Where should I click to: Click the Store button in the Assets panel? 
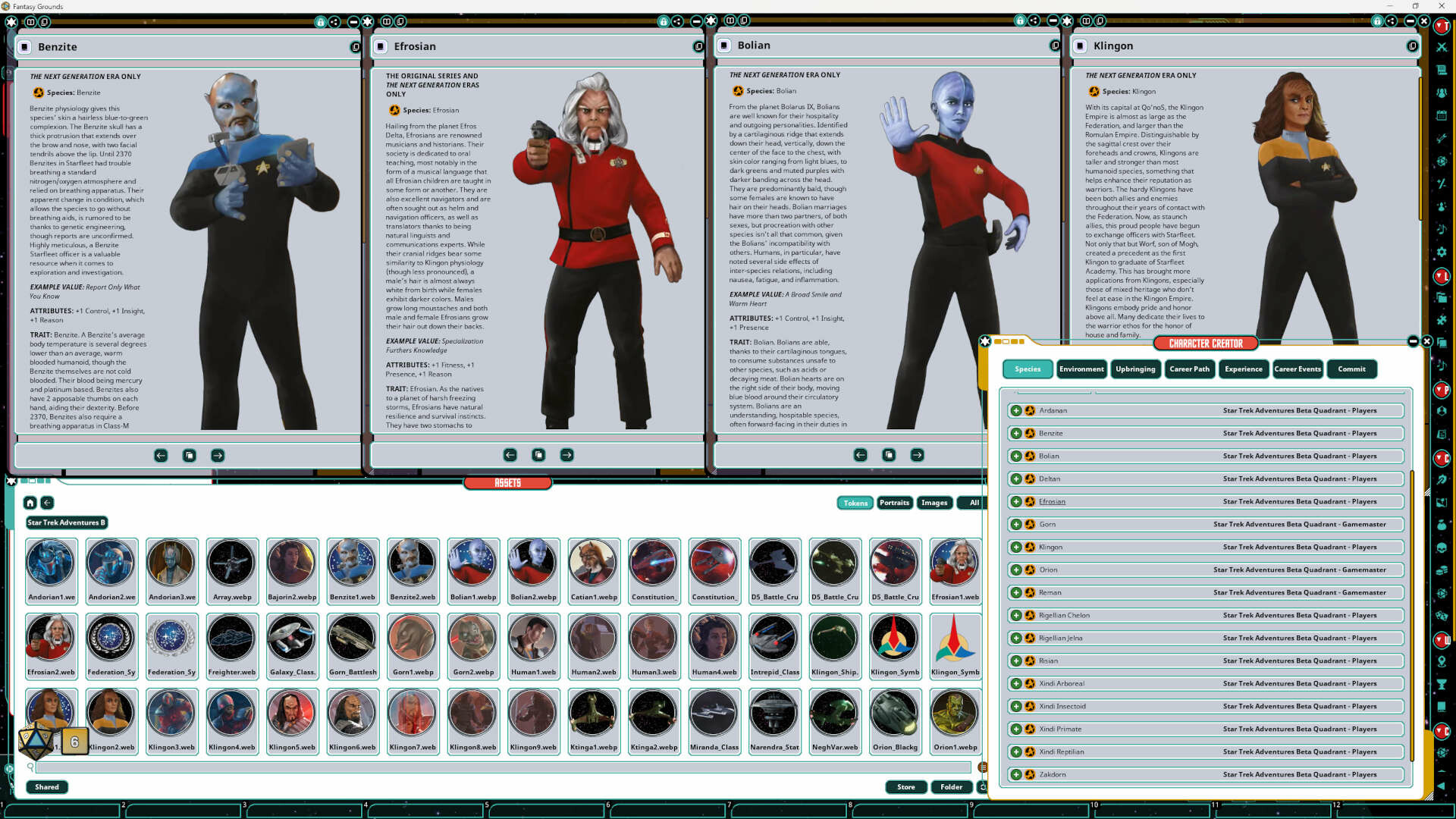click(906, 787)
